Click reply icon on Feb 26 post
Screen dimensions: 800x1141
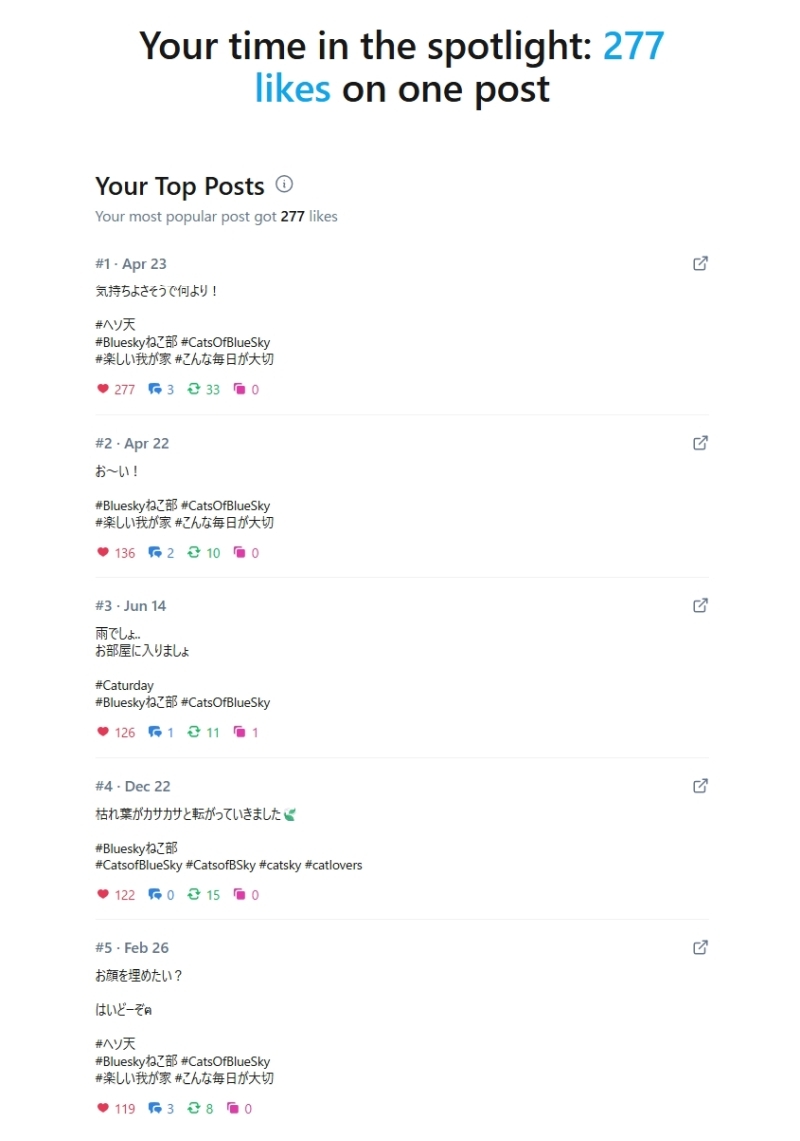pos(155,1108)
